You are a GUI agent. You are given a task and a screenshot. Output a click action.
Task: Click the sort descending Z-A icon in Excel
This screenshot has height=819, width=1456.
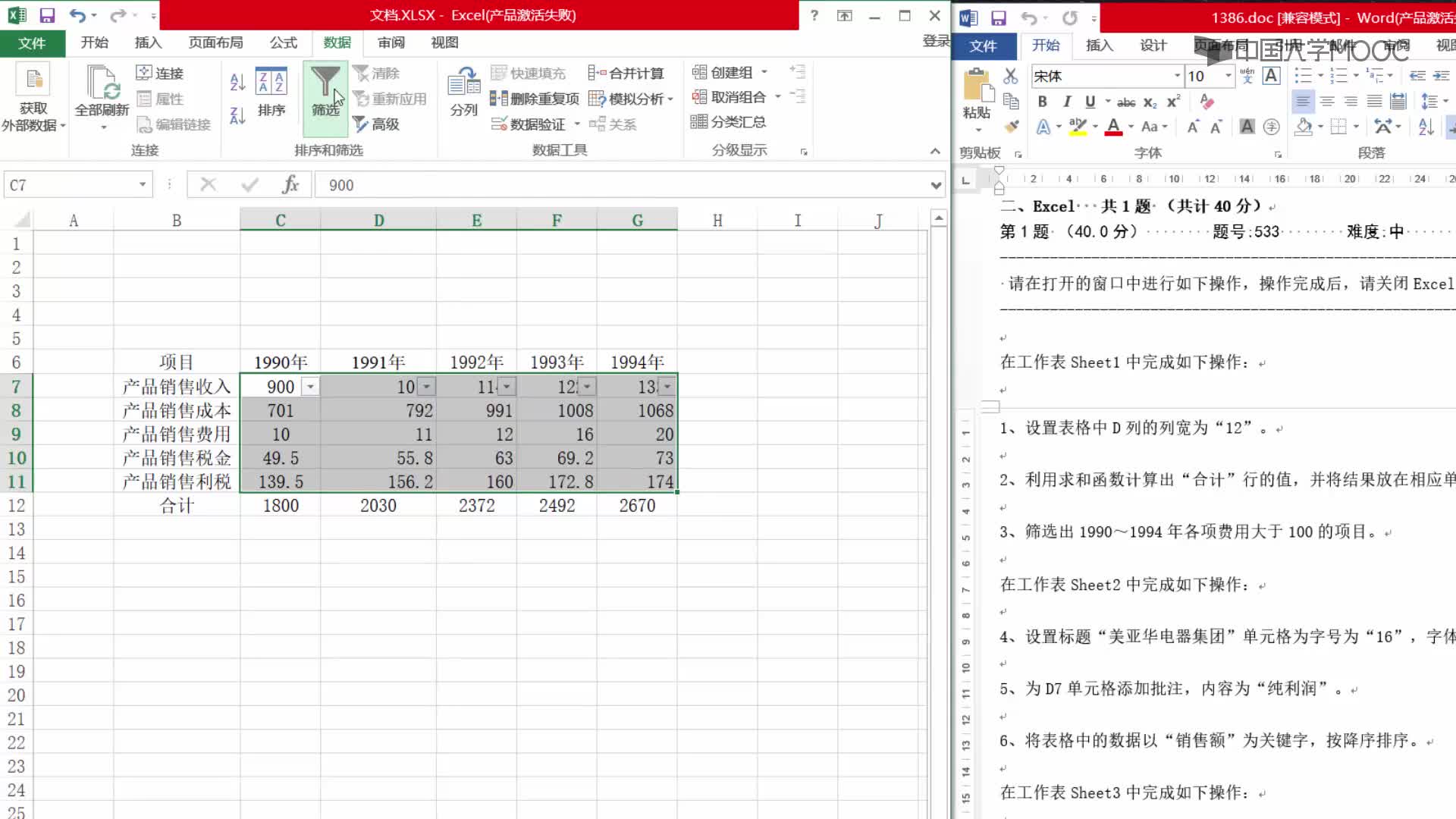coord(237,116)
